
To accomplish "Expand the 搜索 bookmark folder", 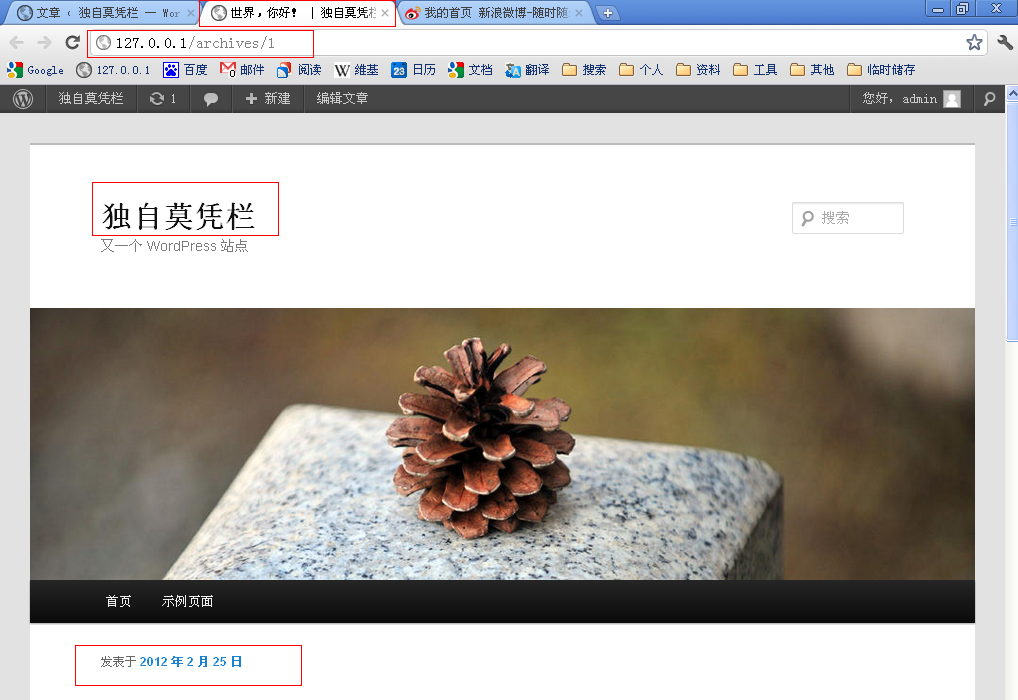I will 584,69.
